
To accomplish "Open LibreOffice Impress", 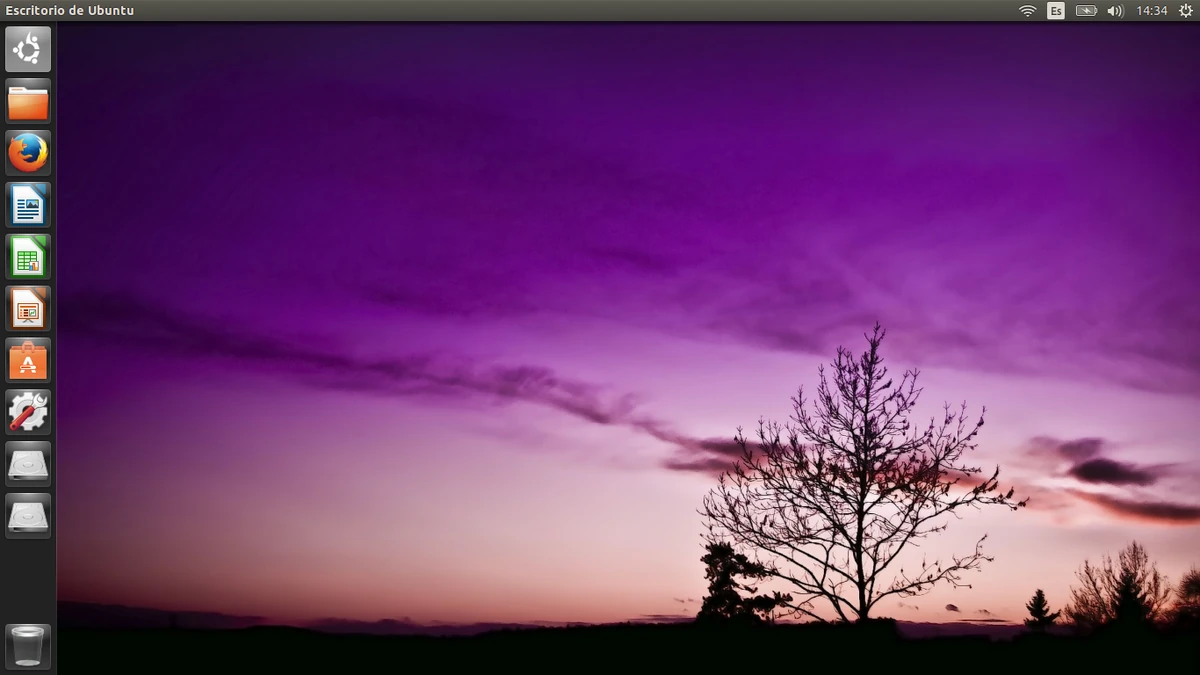I will tap(28, 308).
